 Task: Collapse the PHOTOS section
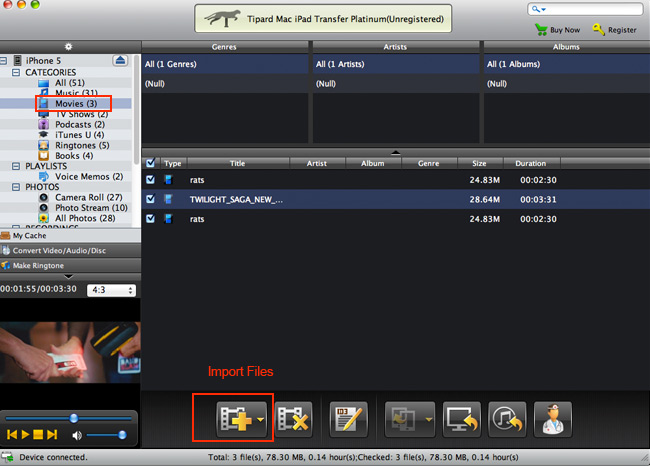16,187
